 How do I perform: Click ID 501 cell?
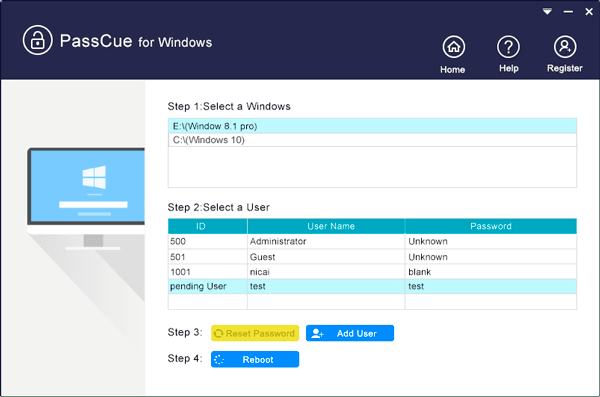(x=207, y=256)
